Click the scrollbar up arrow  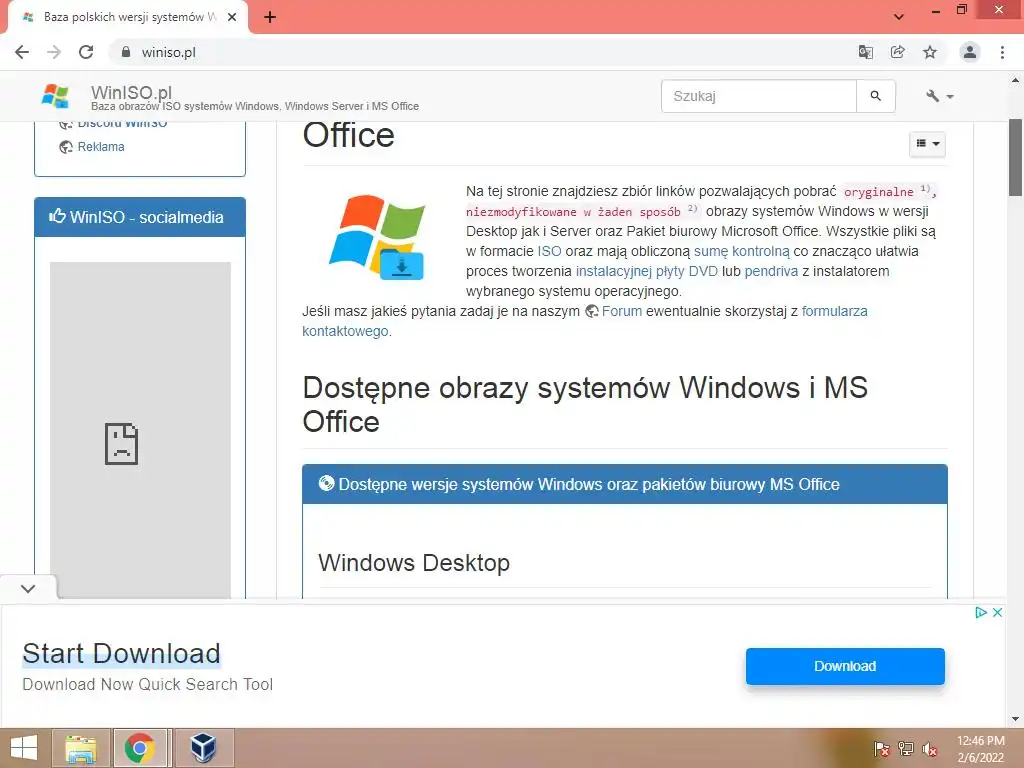pyautogui.click(x=1015, y=80)
